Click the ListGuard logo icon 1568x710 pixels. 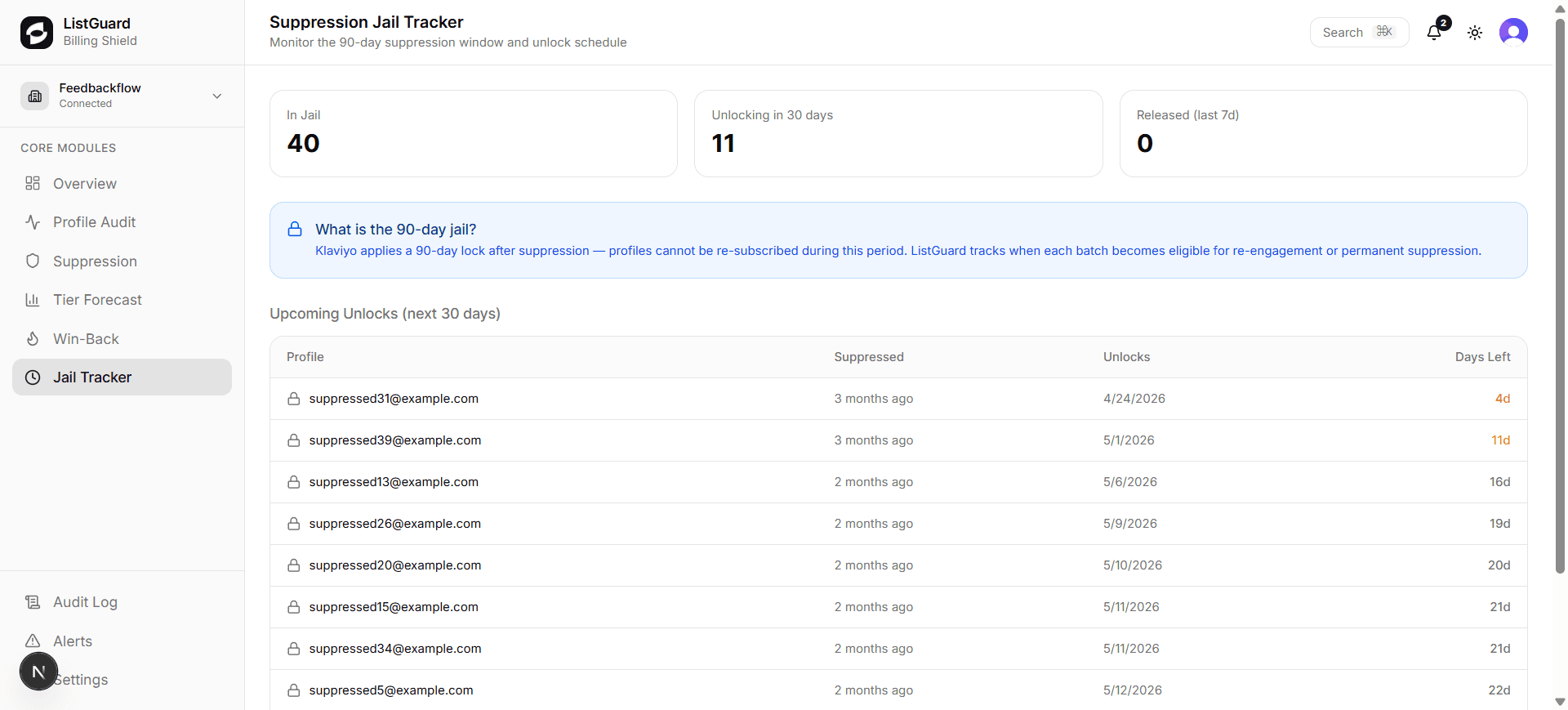coord(37,33)
